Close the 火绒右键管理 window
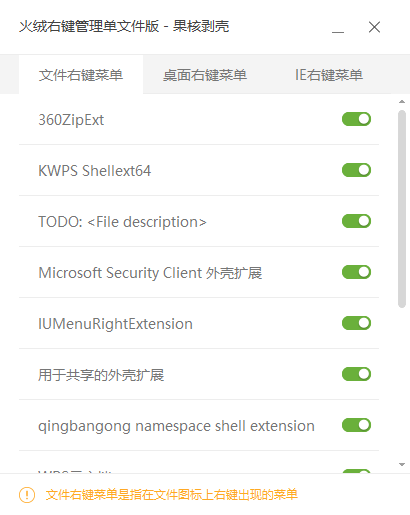The height and width of the screenshot is (515, 410). click(x=374, y=27)
